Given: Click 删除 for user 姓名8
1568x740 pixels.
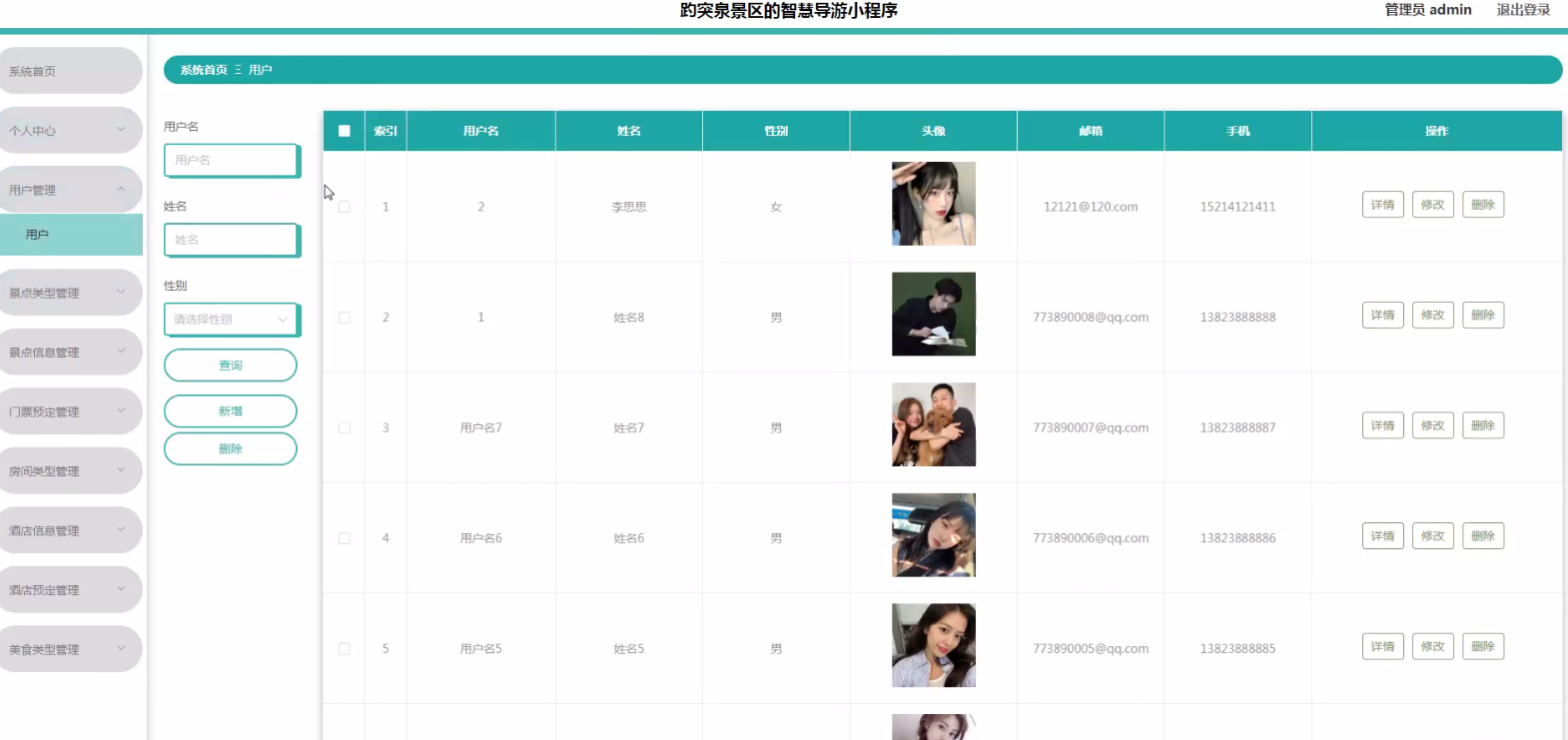Looking at the screenshot, I should [x=1483, y=316].
